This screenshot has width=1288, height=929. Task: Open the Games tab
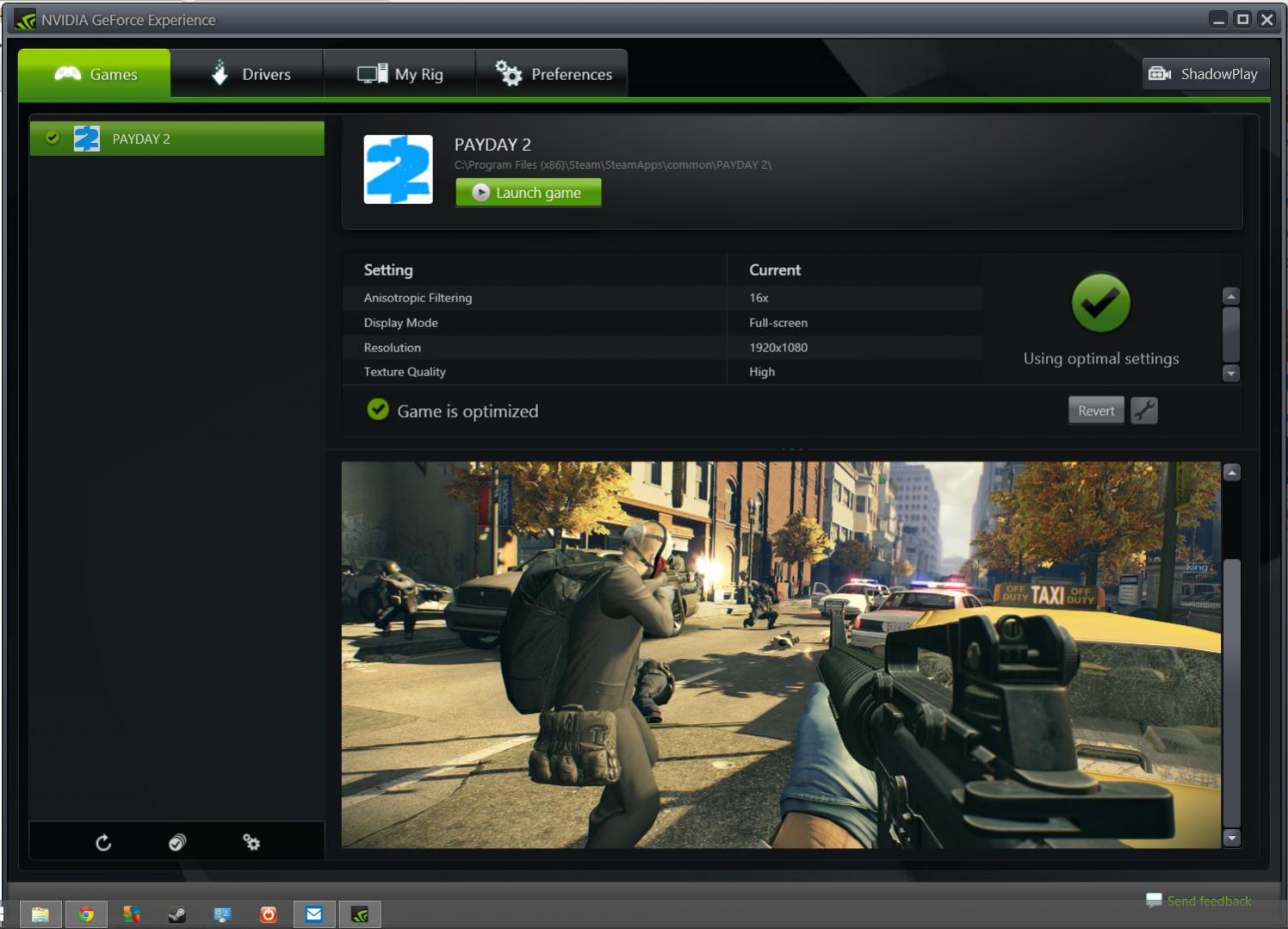click(94, 73)
